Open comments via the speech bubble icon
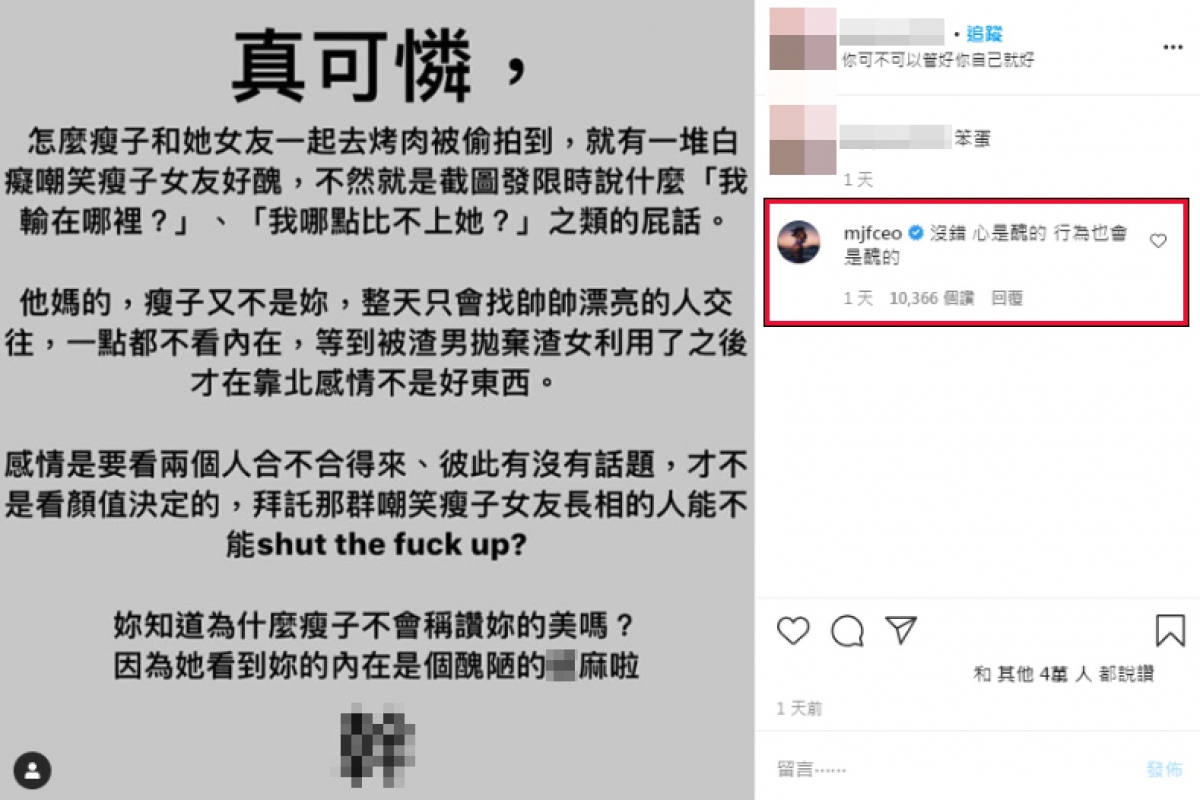This screenshot has height=800, width=1200. (x=848, y=630)
